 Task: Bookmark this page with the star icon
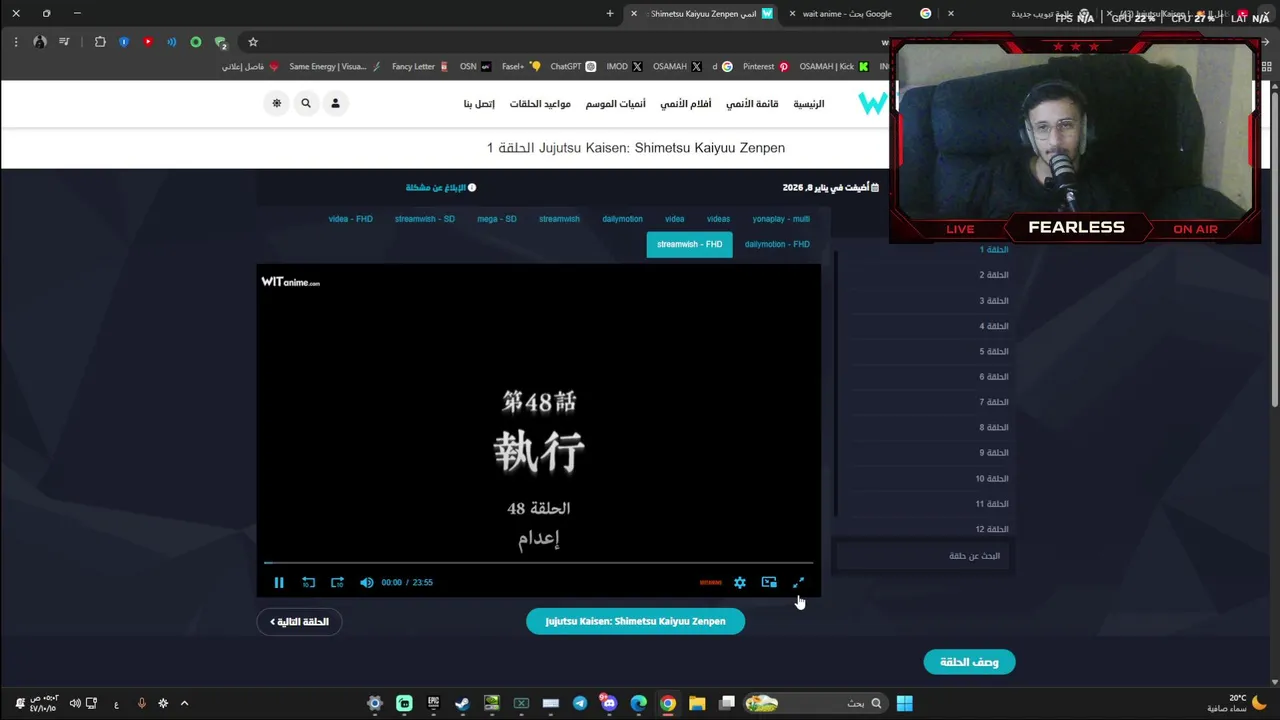click(253, 42)
